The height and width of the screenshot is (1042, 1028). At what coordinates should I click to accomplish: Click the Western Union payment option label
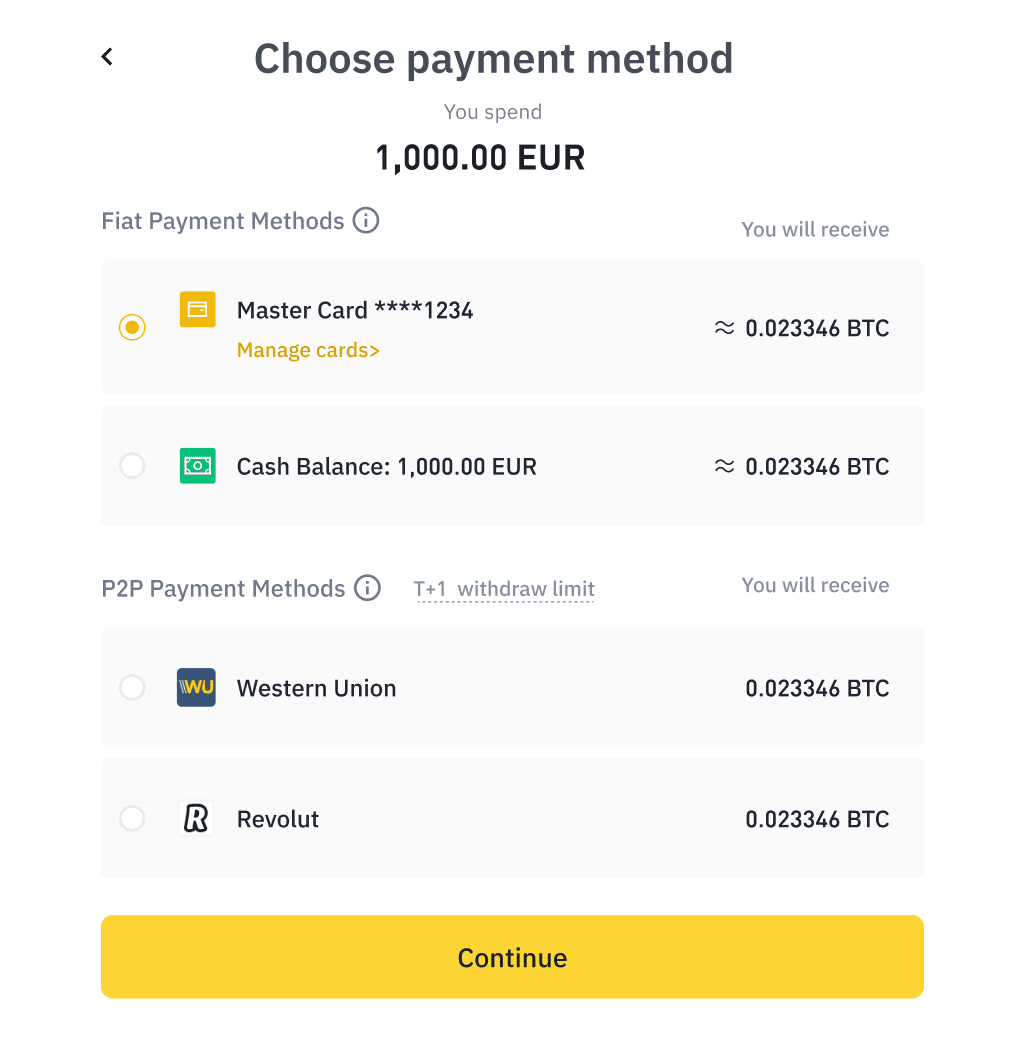coord(316,688)
